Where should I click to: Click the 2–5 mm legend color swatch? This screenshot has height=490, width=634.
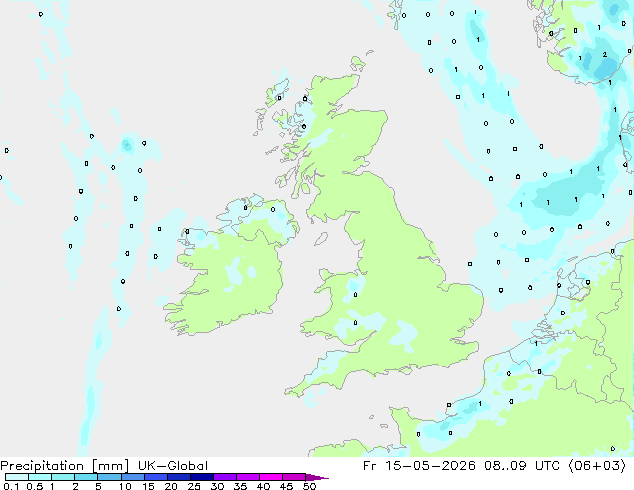click(x=86, y=477)
